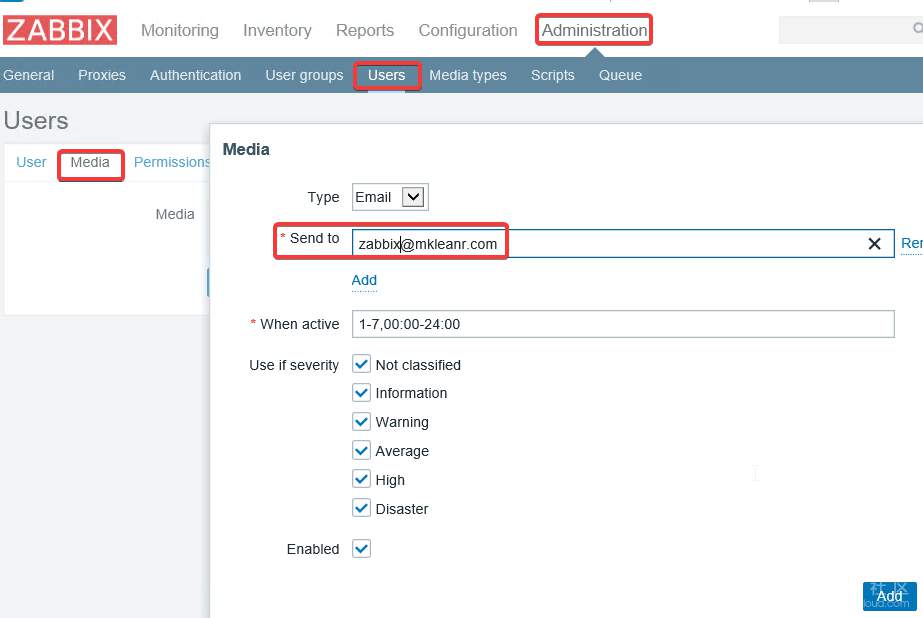The width and height of the screenshot is (923, 618).
Task: Go to Media types submenu
Action: pos(467,75)
